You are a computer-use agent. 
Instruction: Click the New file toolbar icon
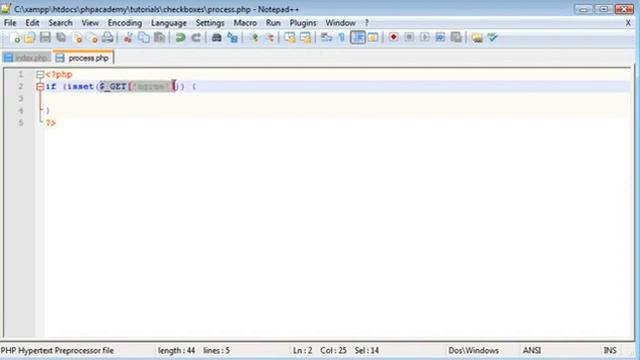pyautogui.click(x=15, y=38)
